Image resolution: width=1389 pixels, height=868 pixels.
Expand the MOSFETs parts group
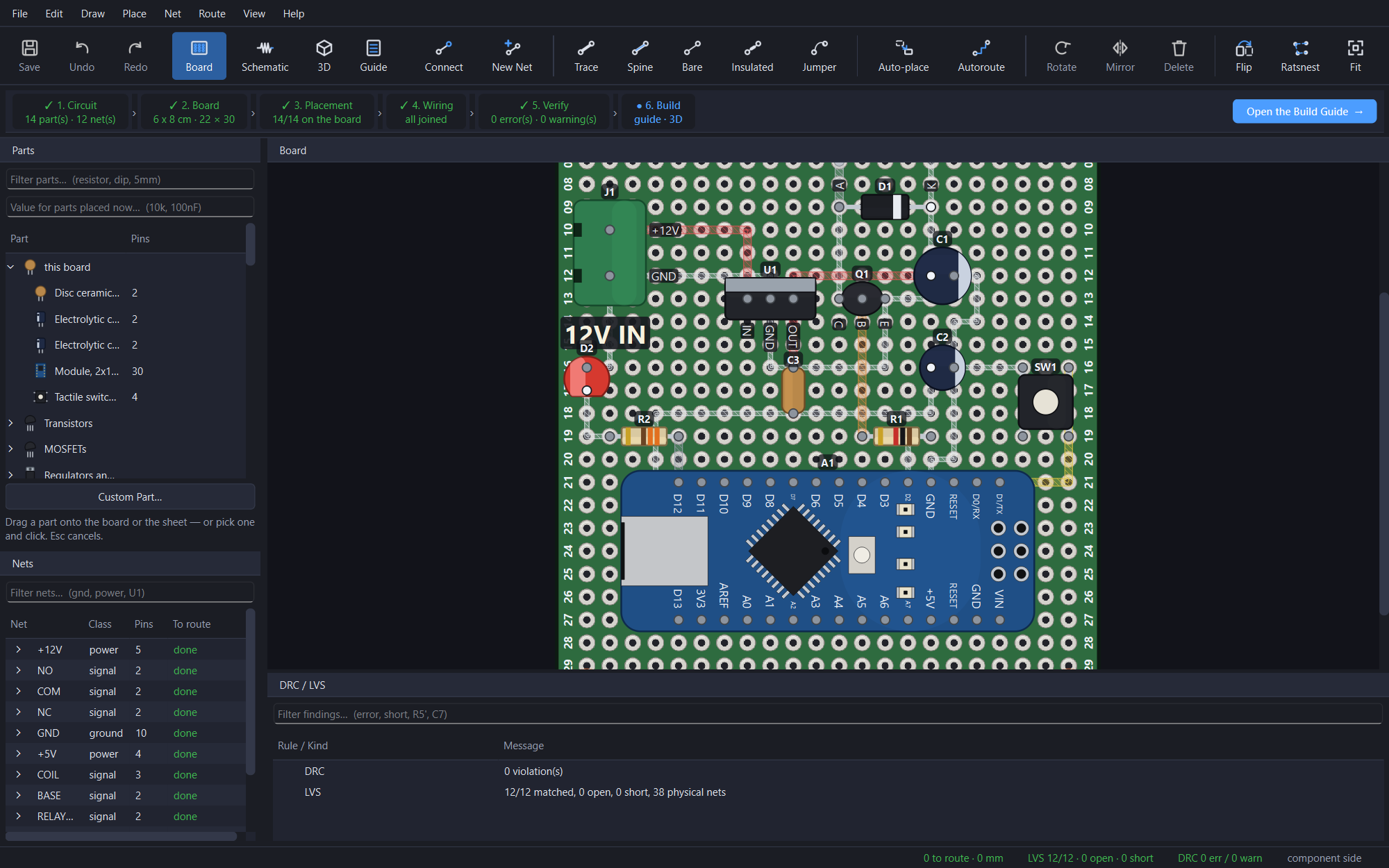coord(10,449)
